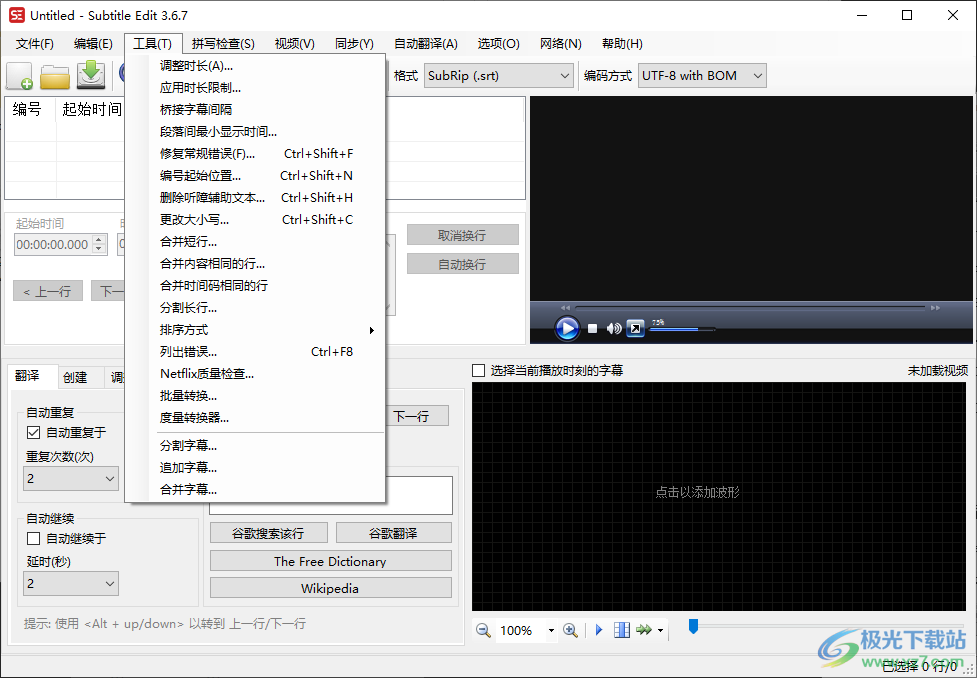Open a file with the folder icon

click(55, 76)
